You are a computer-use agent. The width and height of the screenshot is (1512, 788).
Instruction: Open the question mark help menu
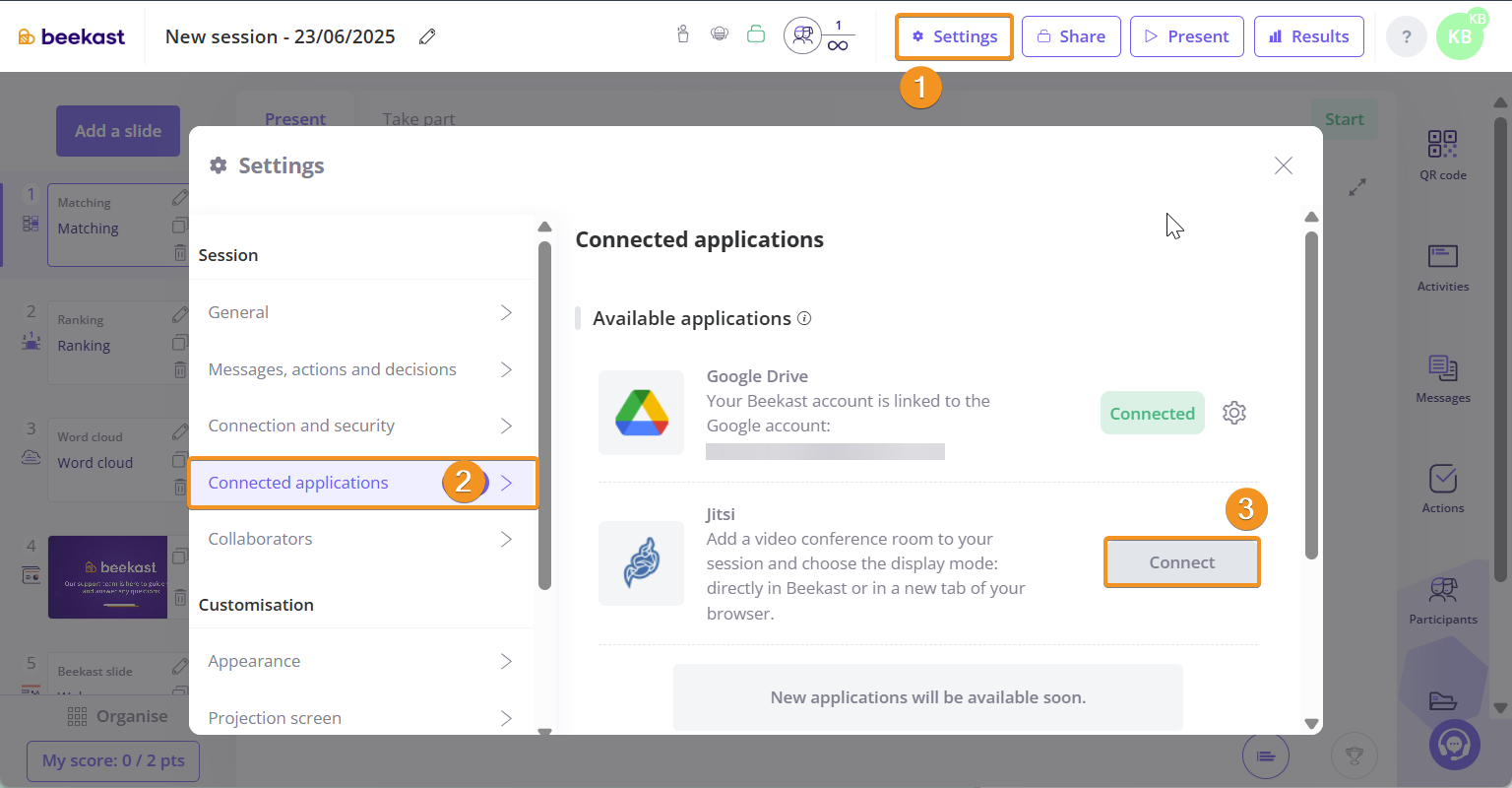(1407, 36)
